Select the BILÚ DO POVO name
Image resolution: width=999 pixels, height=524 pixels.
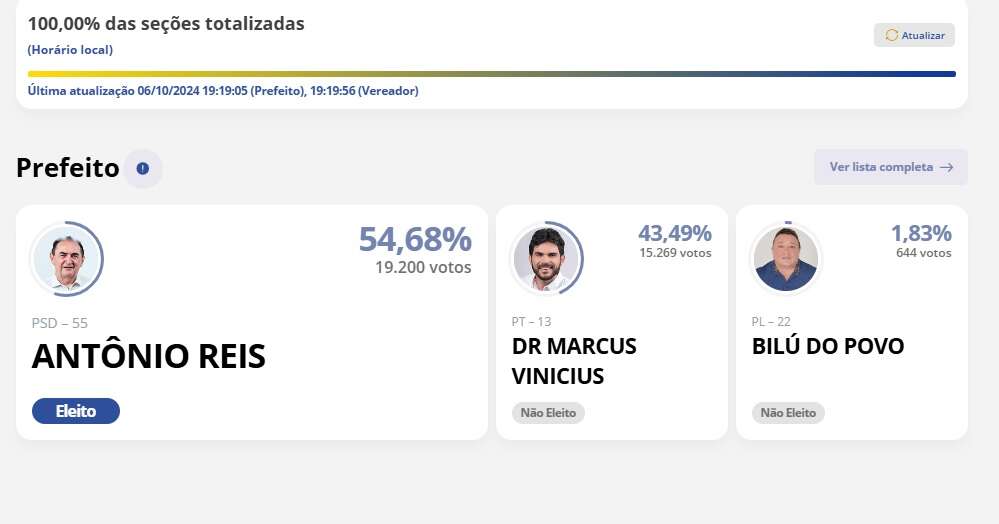click(828, 346)
